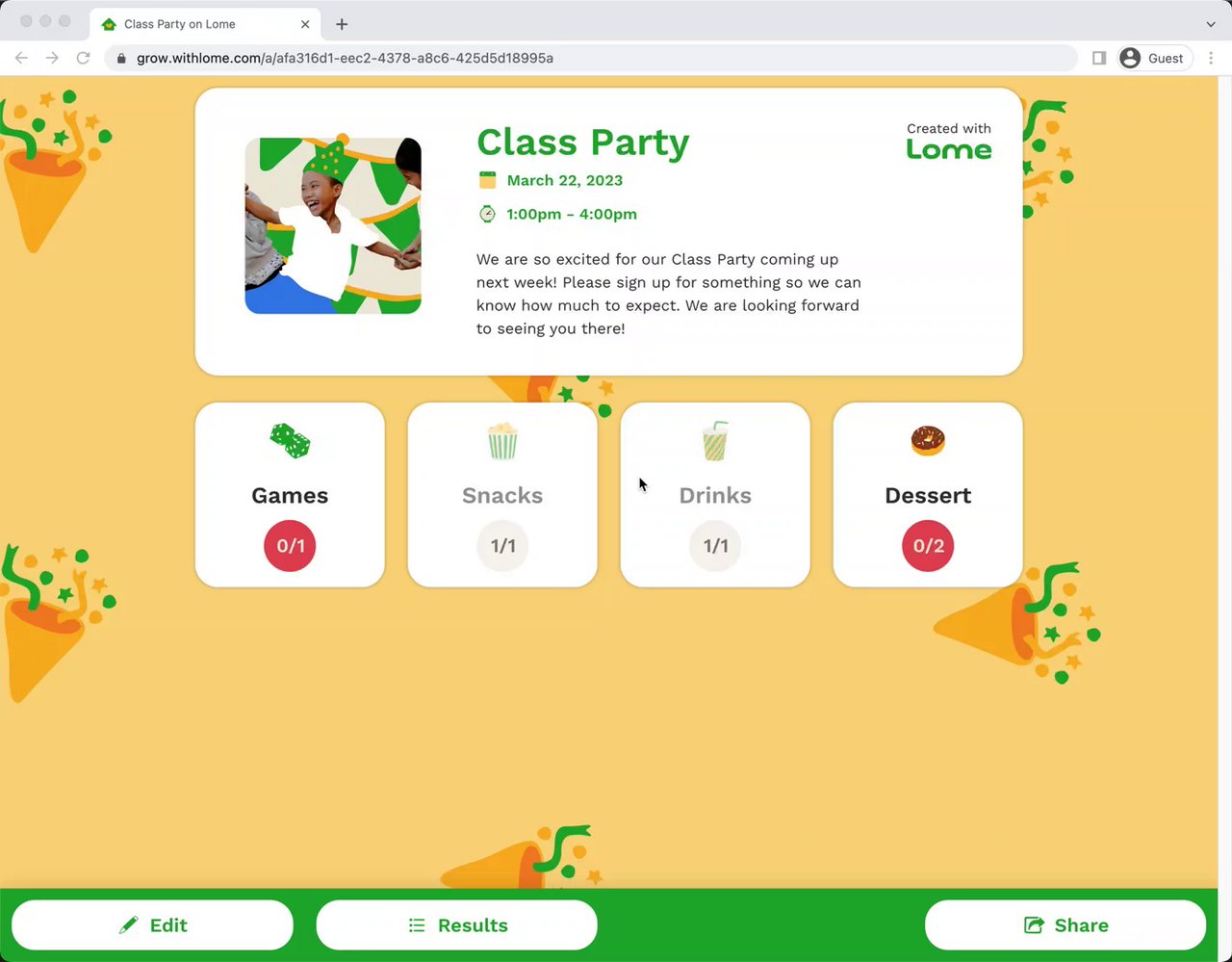This screenshot has width=1232, height=962.
Task: Click the Share button
Action: [1065, 925]
